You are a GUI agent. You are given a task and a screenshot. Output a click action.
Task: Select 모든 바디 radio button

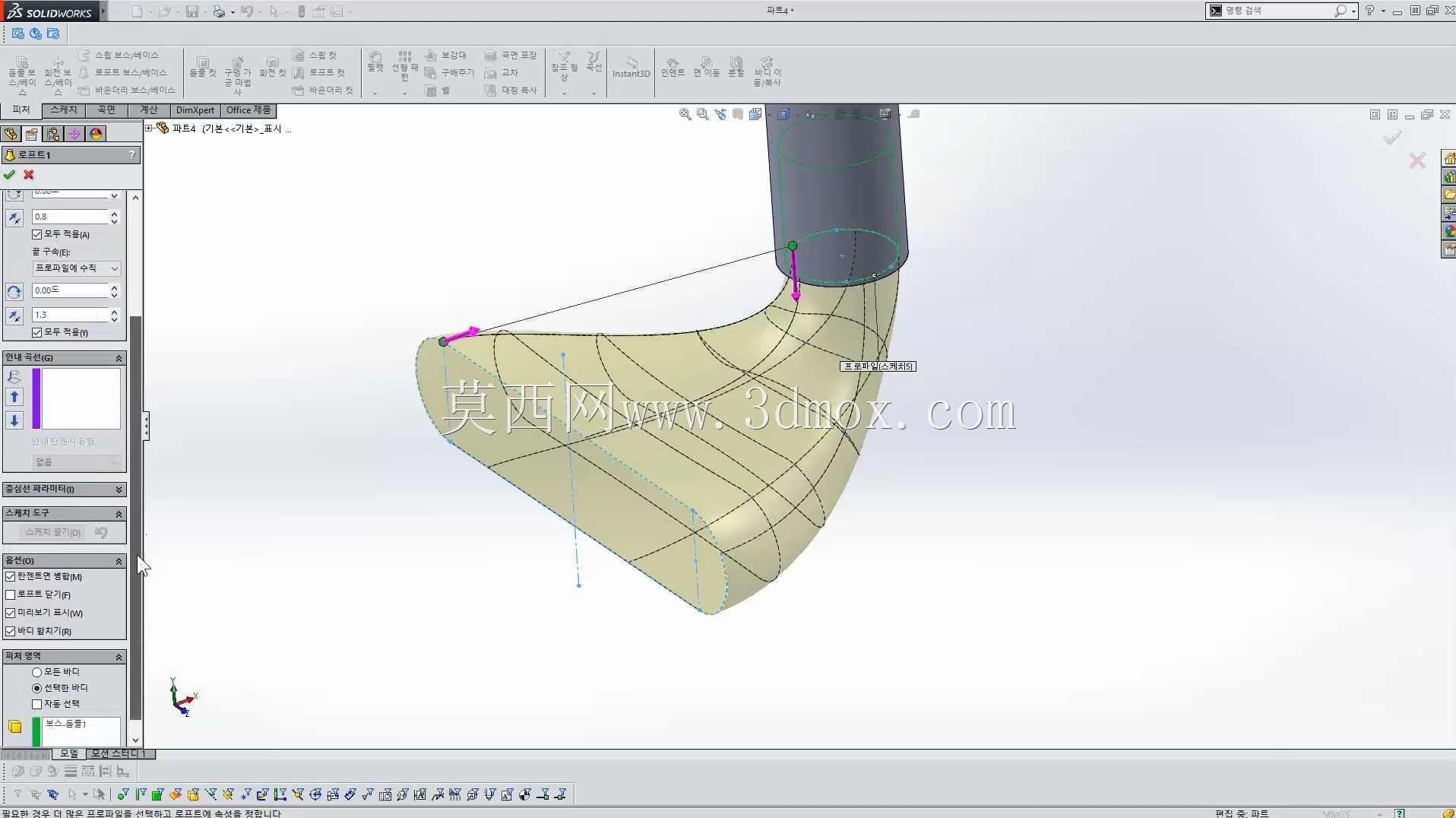36,673
